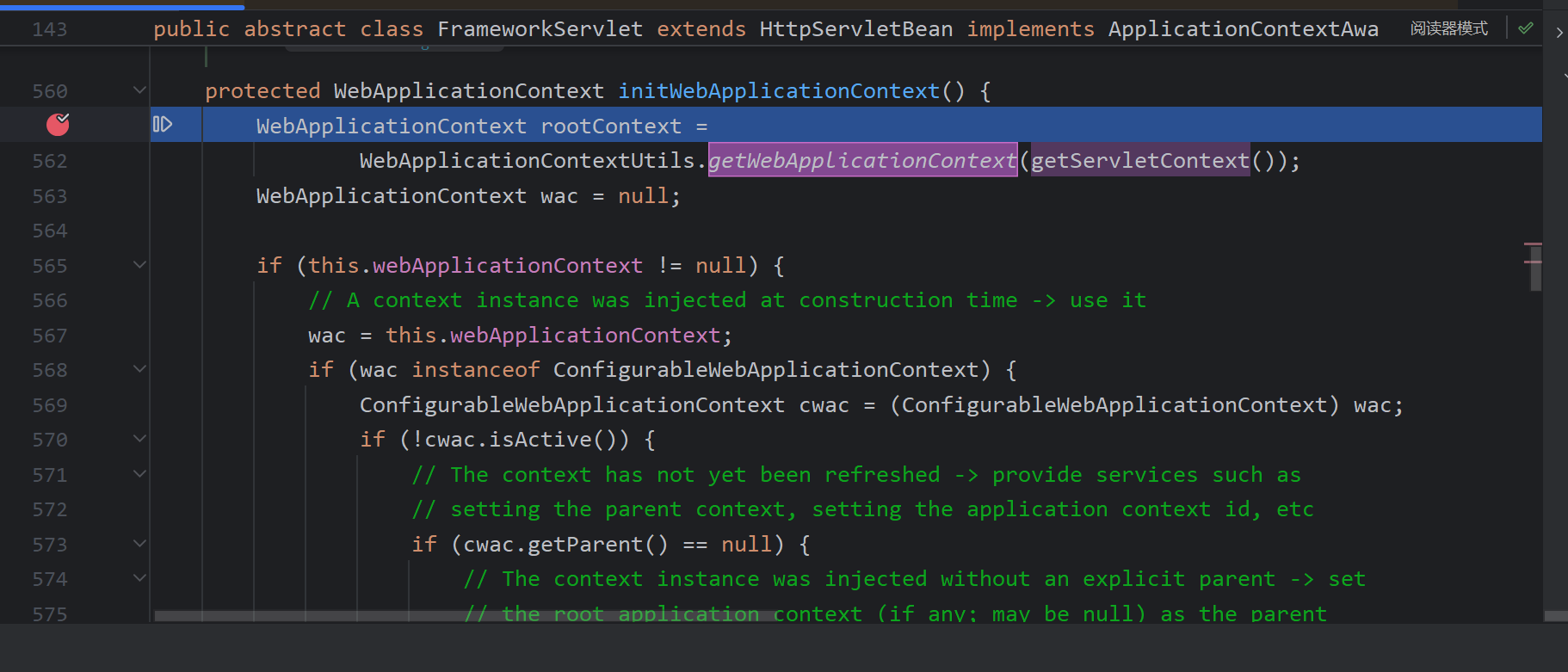Image resolution: width=1568 pixels, height=672 pixels.
Task: Click ConfigurableWebApplicationContext on line 568
Action: tap(766, 370)
